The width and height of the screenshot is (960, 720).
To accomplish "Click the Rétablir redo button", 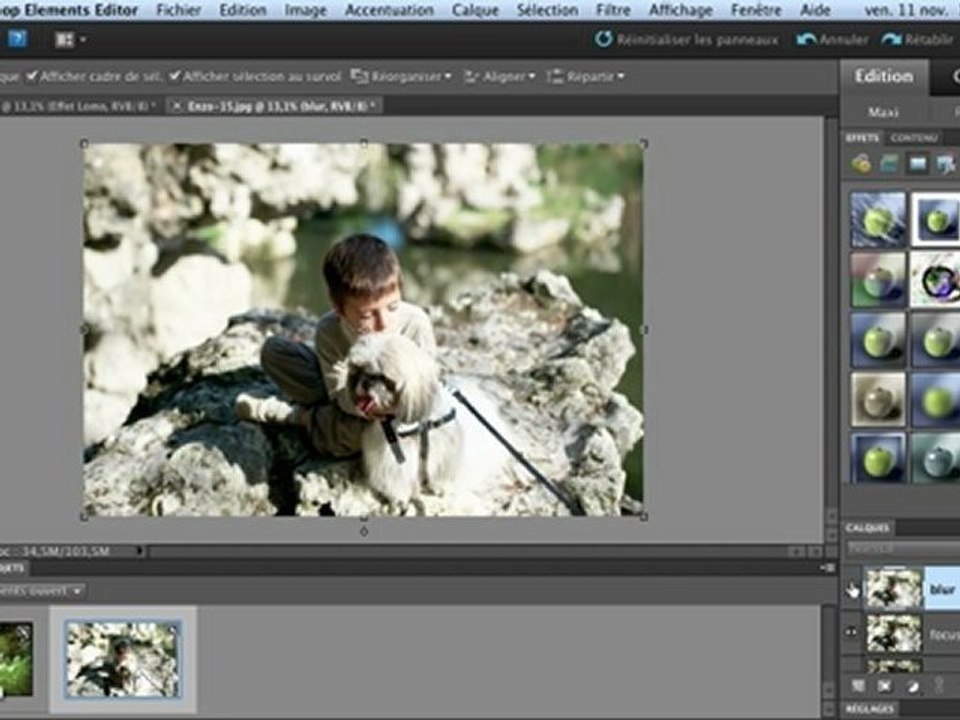I will (x=917, y=40).
